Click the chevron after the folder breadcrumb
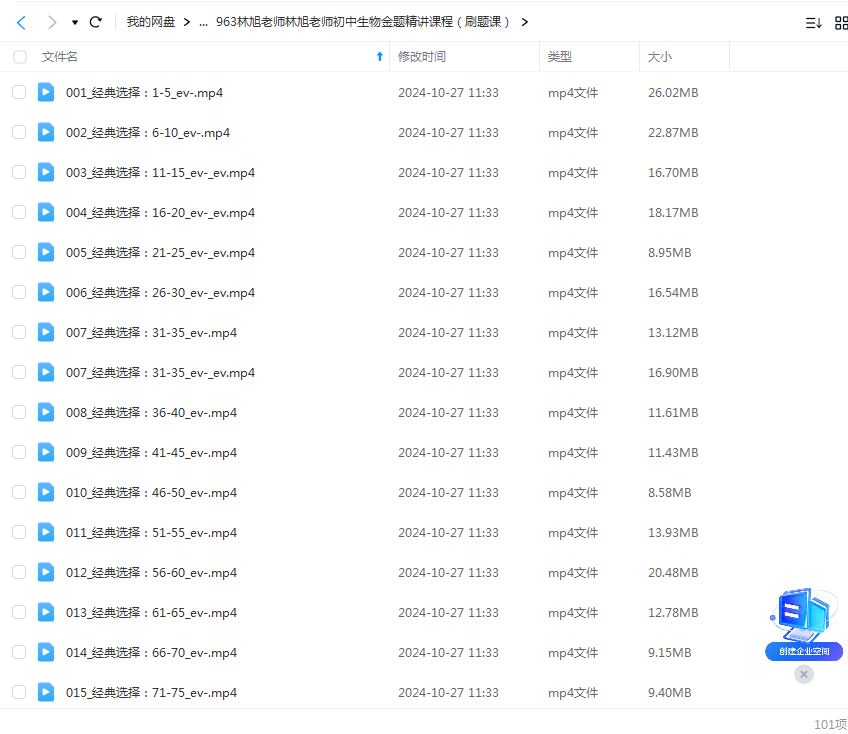Viewport: 848px width, 734px height. [525, 21]
